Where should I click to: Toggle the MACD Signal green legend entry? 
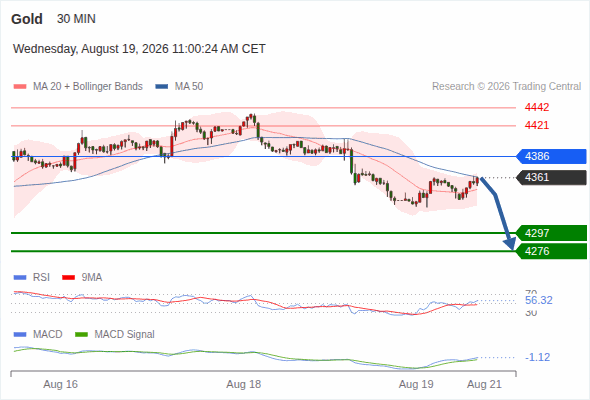115,334
